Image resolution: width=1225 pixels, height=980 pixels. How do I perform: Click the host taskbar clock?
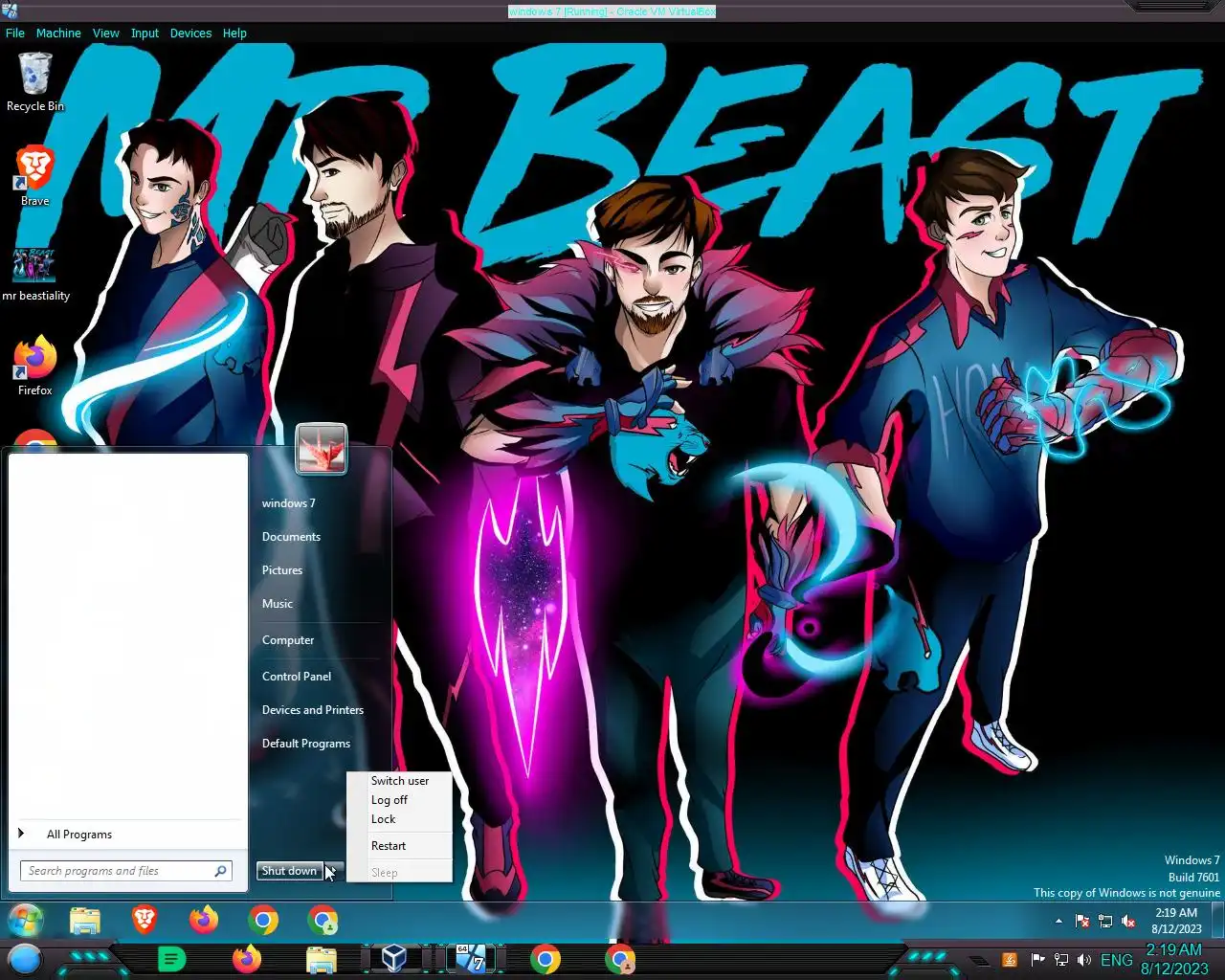(x=1174, y=959)
